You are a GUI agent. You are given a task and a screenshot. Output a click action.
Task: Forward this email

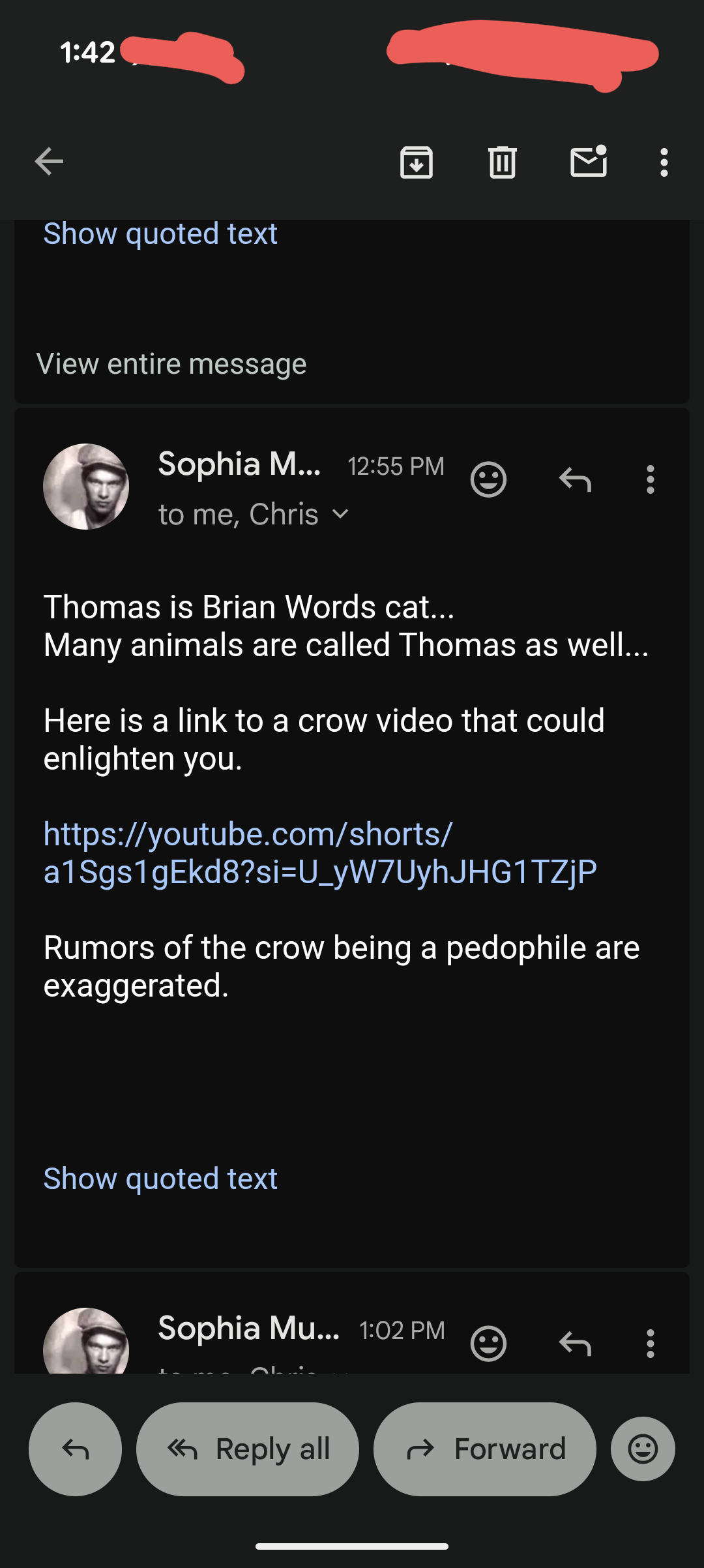484,1449
